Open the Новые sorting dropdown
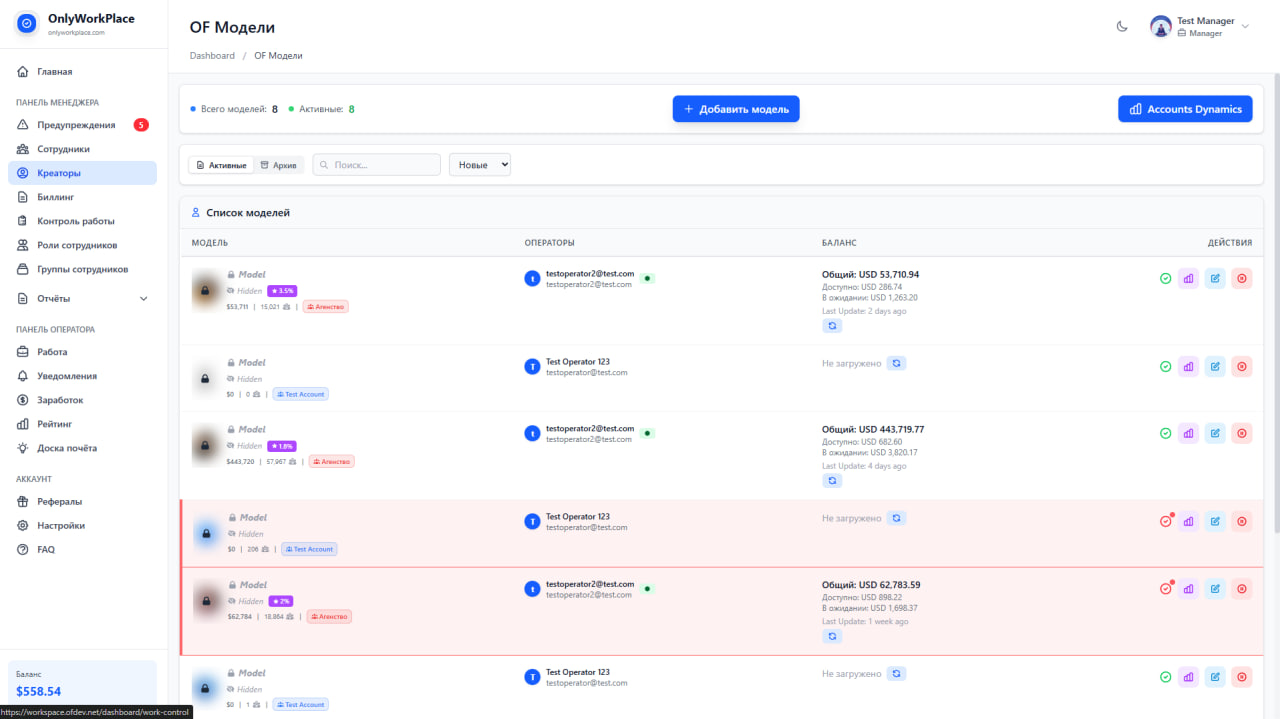The width and height of the screenshot is (1280, 719). [x=479, y=163]
